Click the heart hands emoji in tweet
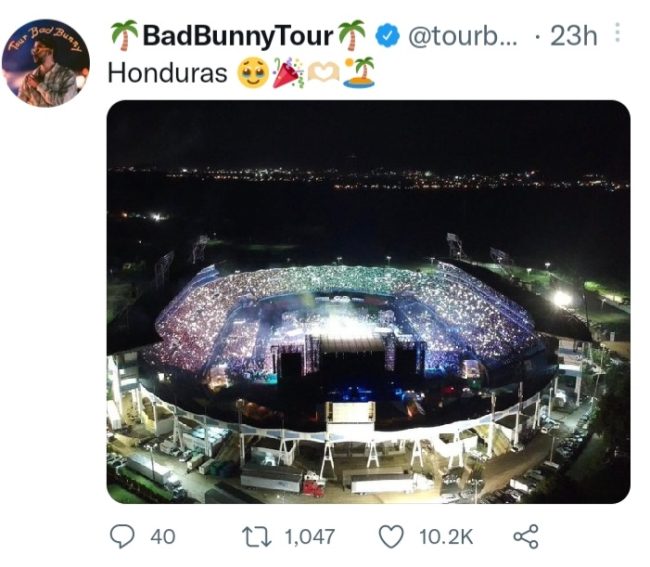This screenshot has width=650, height=567. click(x=324, y=73)
